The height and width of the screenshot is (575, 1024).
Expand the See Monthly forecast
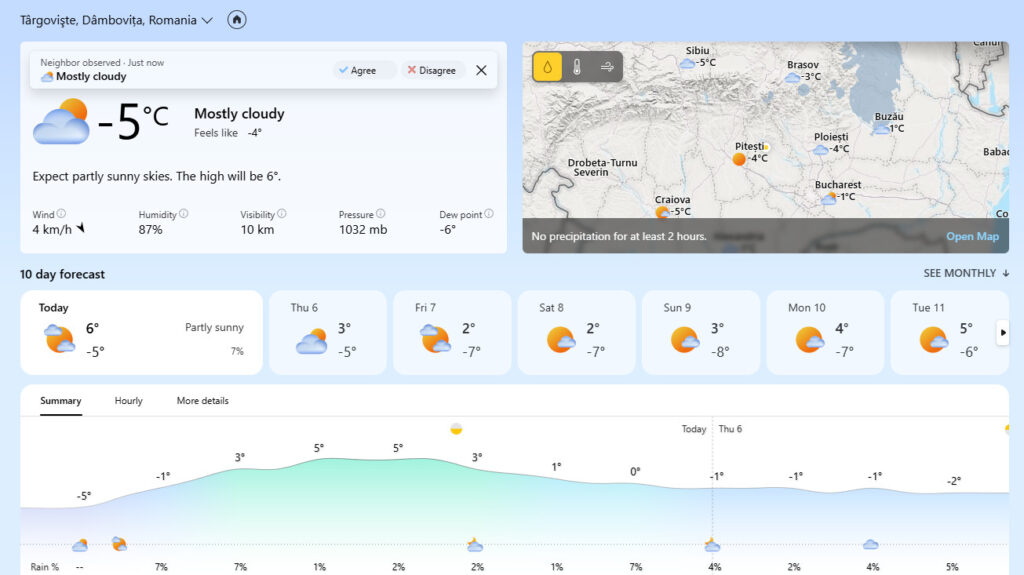pos(966,273)
